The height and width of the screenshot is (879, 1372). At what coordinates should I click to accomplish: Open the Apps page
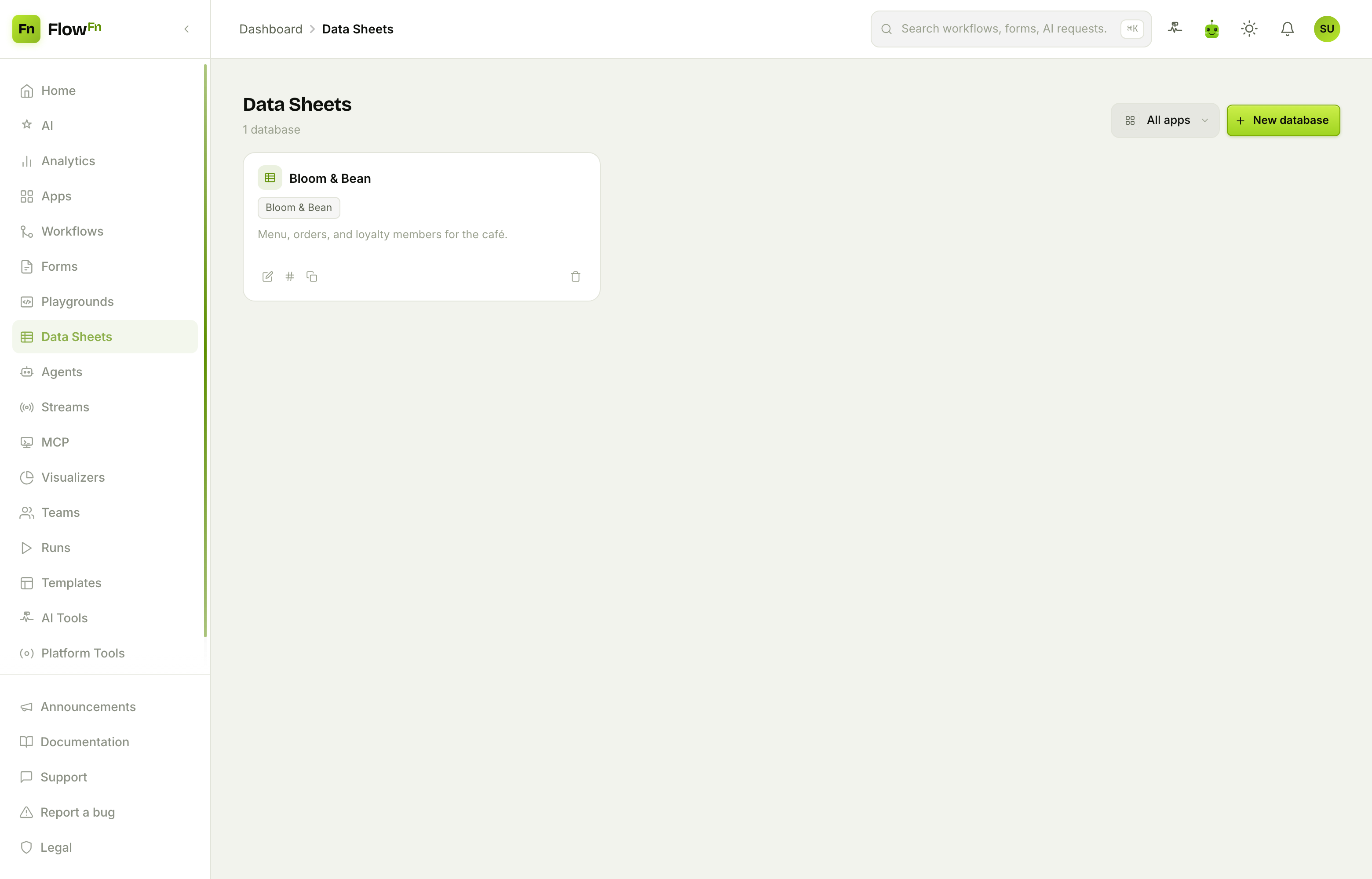tap(105, 196)
